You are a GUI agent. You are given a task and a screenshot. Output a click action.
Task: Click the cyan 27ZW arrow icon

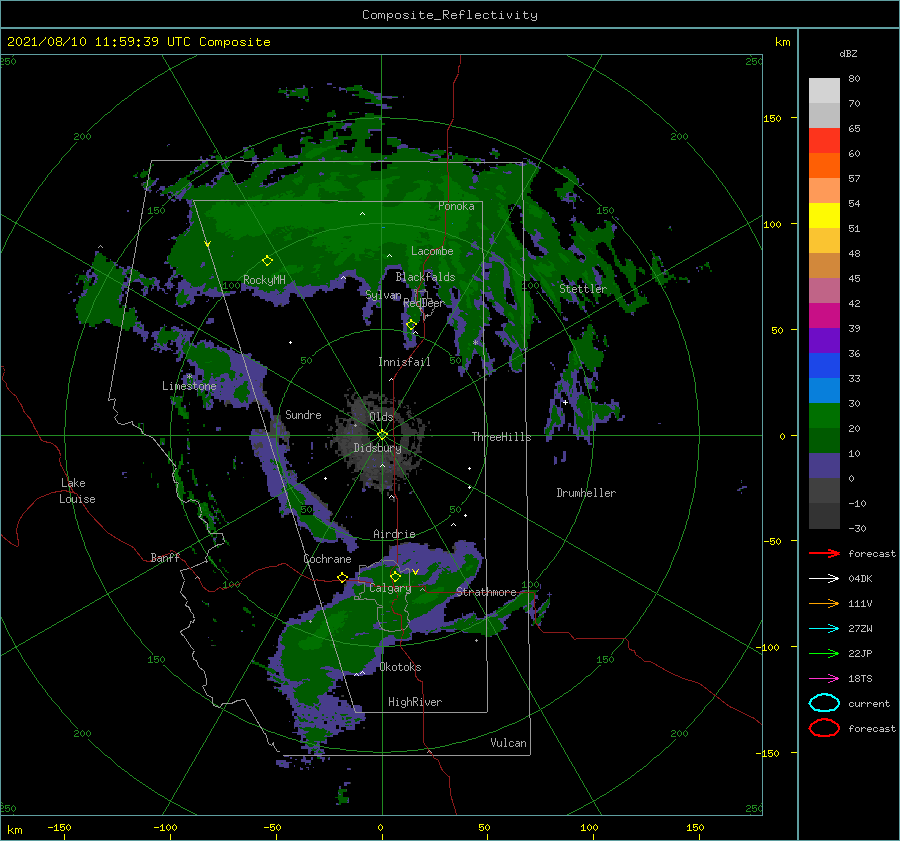[x=824, y=629]
